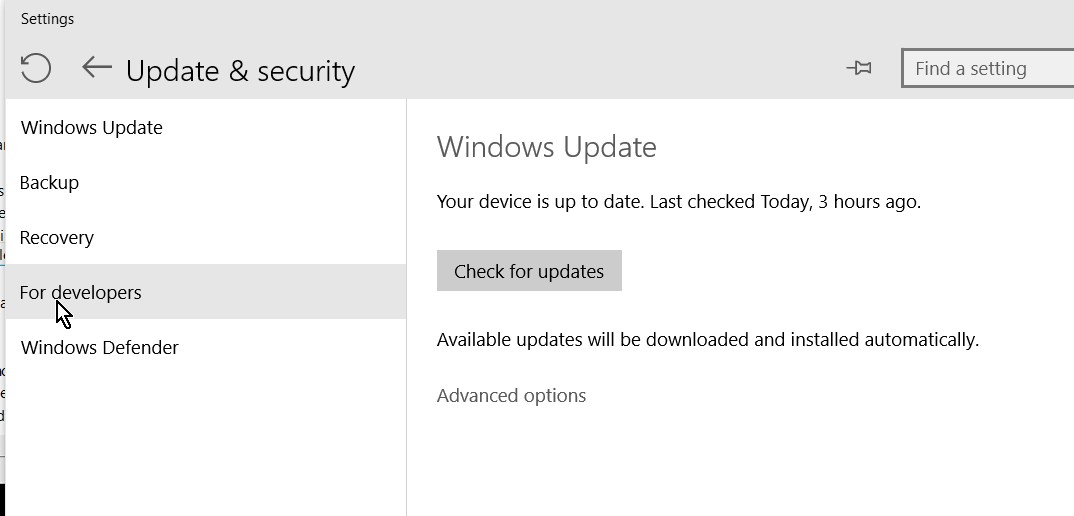This screenshot has width=1074, height=516.
Task: Go to Windows Defender settings
Action: [x=99, y=348]
